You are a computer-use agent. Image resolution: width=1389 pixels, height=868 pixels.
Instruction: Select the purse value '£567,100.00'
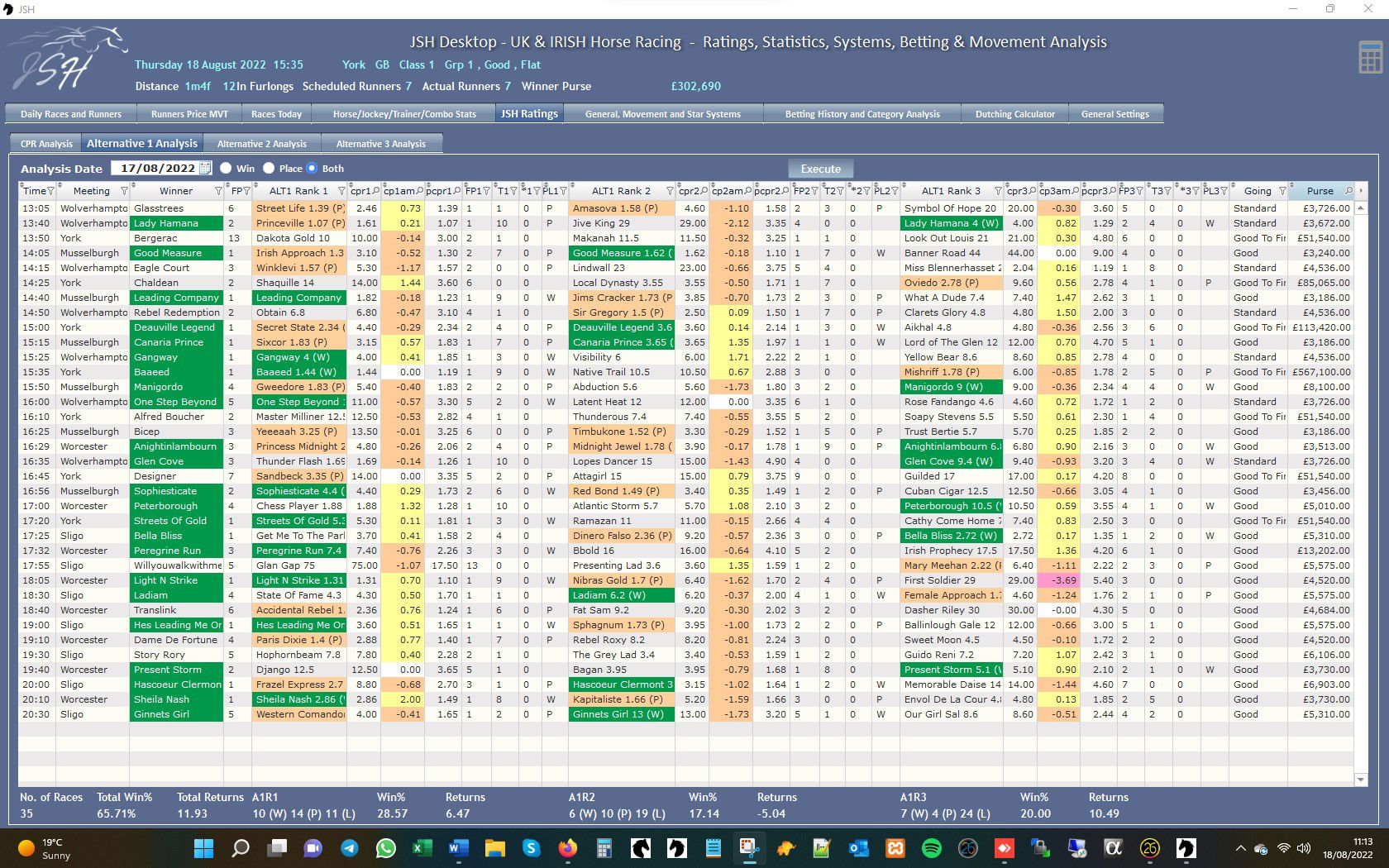coord(1321,372)
